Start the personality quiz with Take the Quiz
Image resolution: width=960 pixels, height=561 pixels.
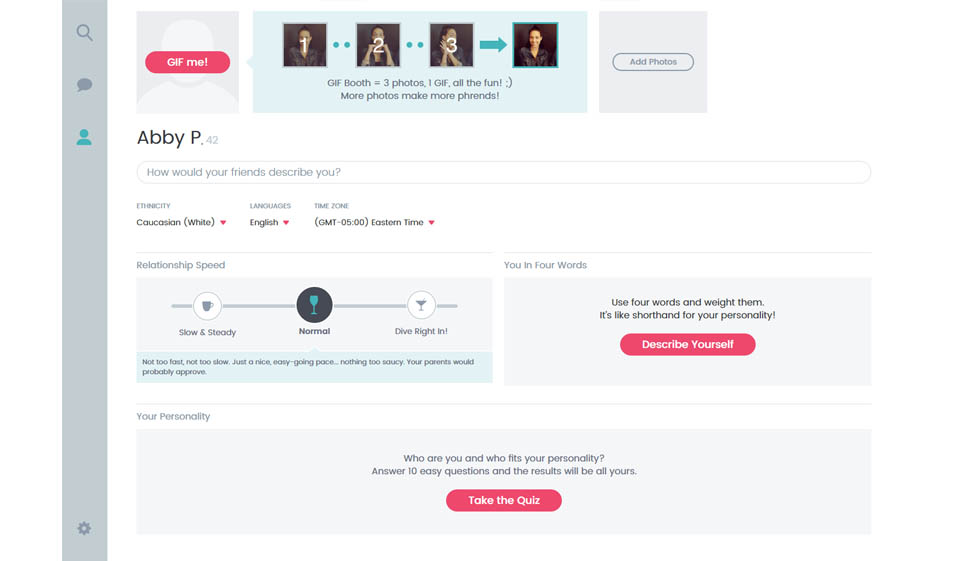click(x=503, y=500)
